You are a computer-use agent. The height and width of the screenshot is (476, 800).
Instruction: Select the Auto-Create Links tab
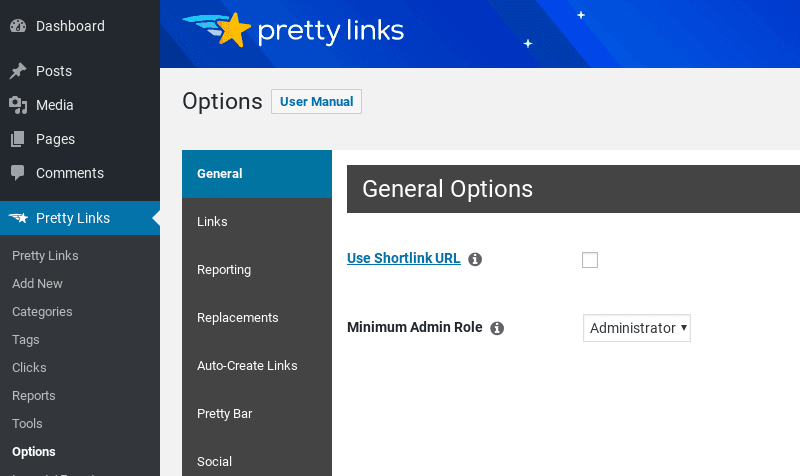(x=257, y=365)
